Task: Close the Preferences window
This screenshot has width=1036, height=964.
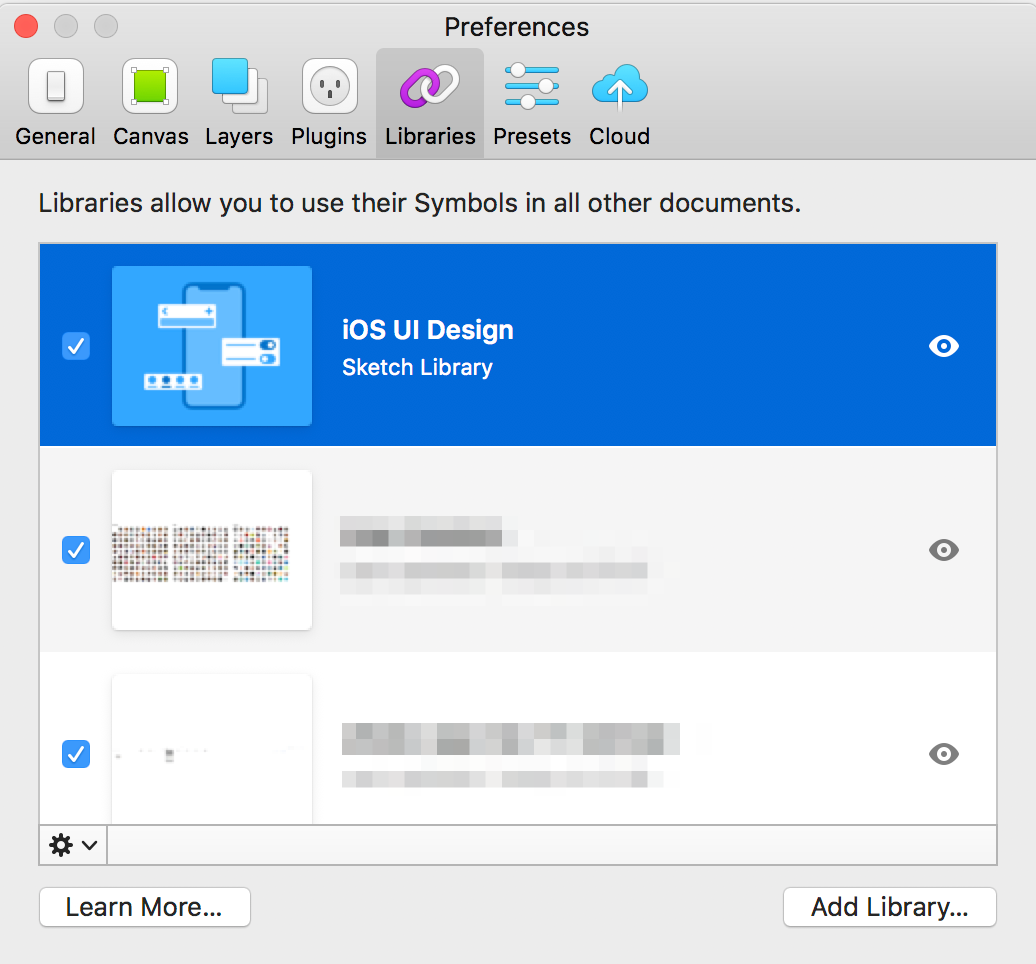Action: coord(27,26)
